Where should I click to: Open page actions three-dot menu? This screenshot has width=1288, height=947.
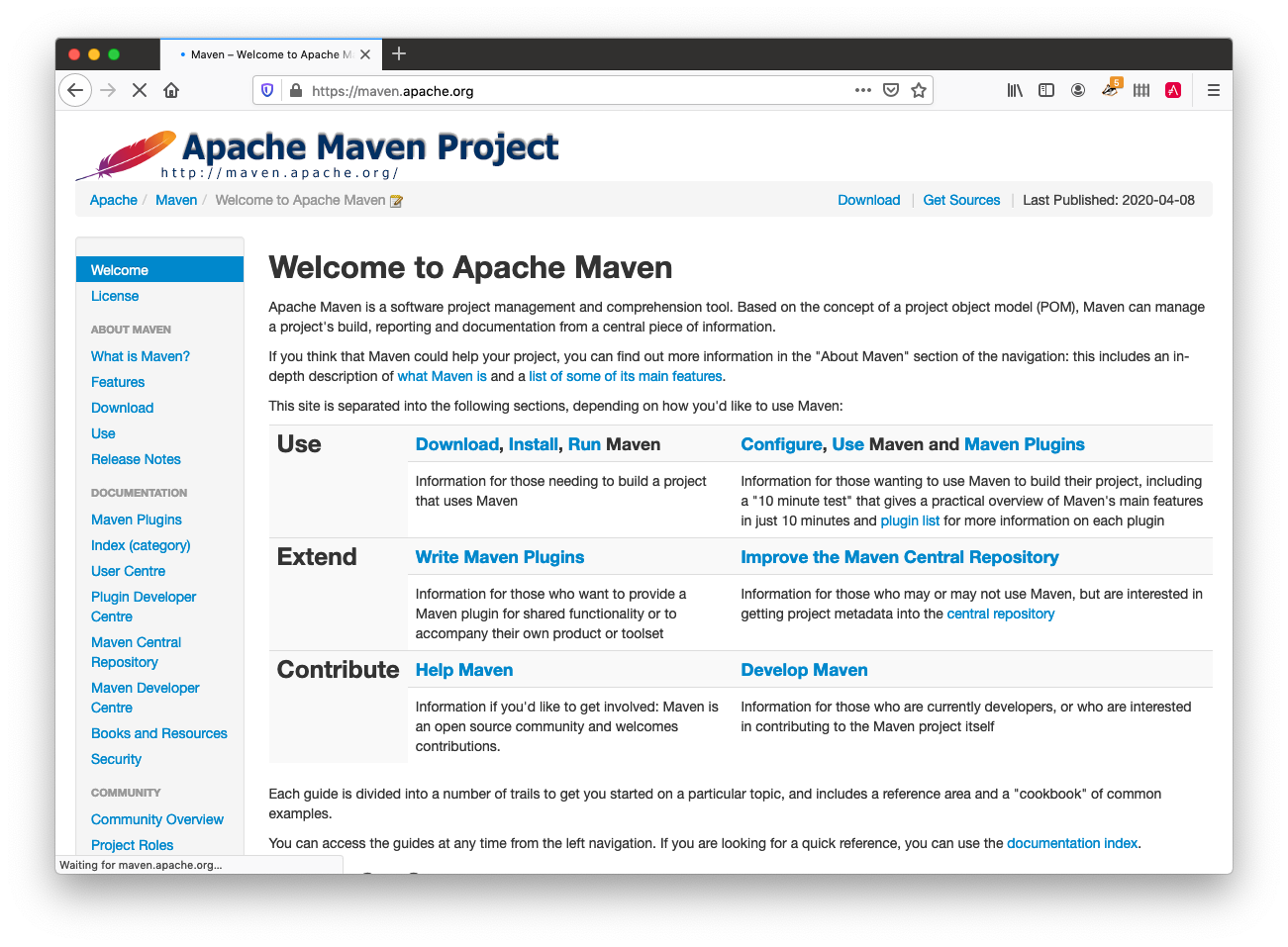[x=863, y=90]
